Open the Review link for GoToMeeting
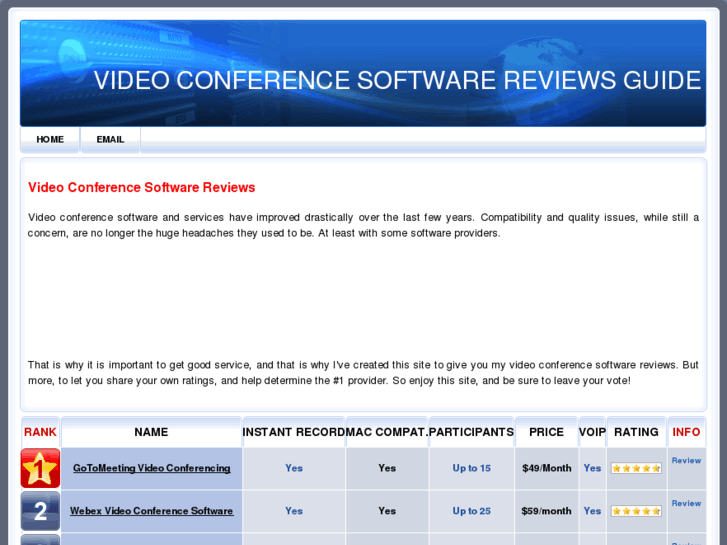 coord(686,461)
